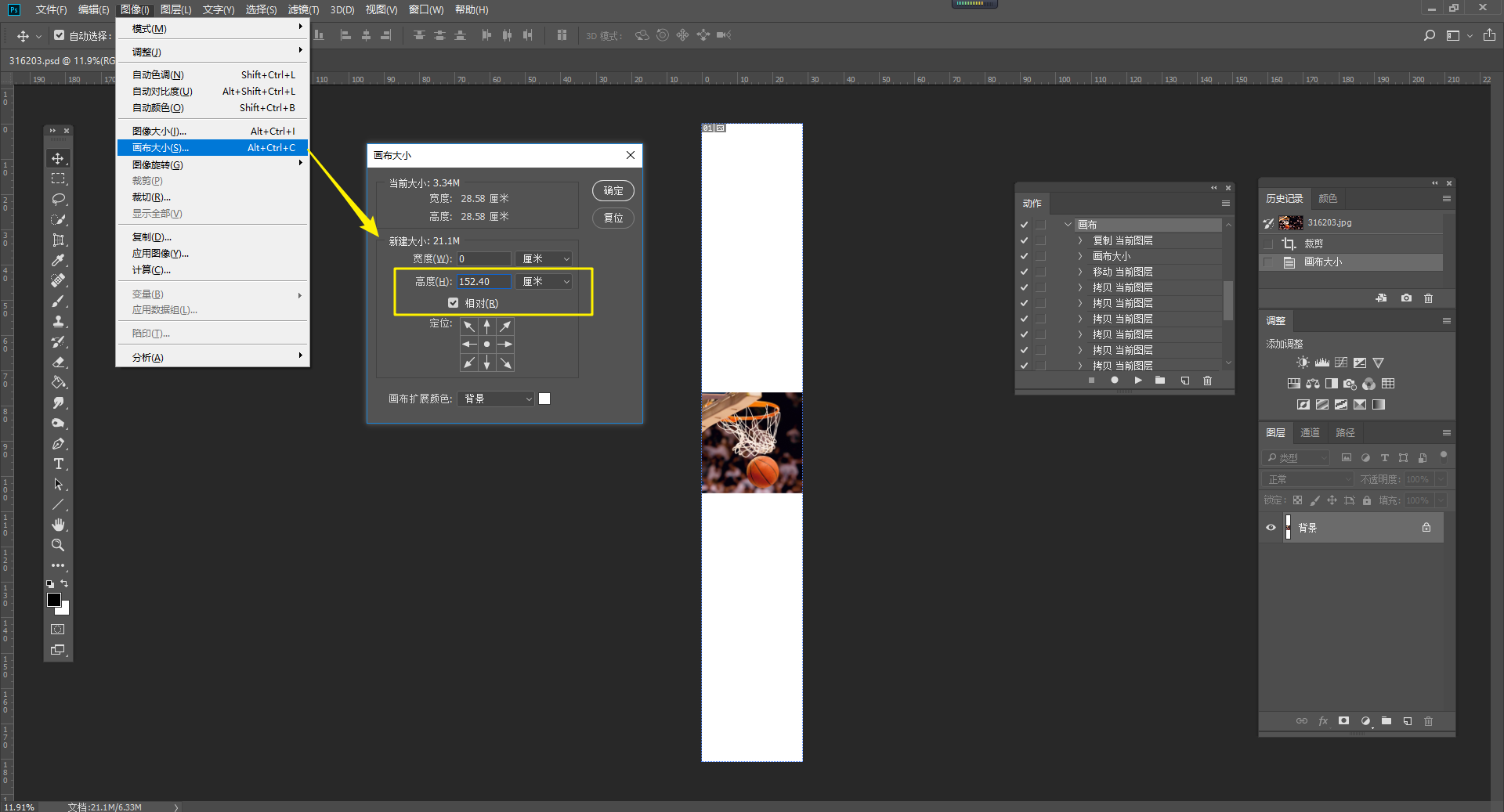Add a Levels adjustment
The image size is (1504, 812).
tap(1322, 363)
